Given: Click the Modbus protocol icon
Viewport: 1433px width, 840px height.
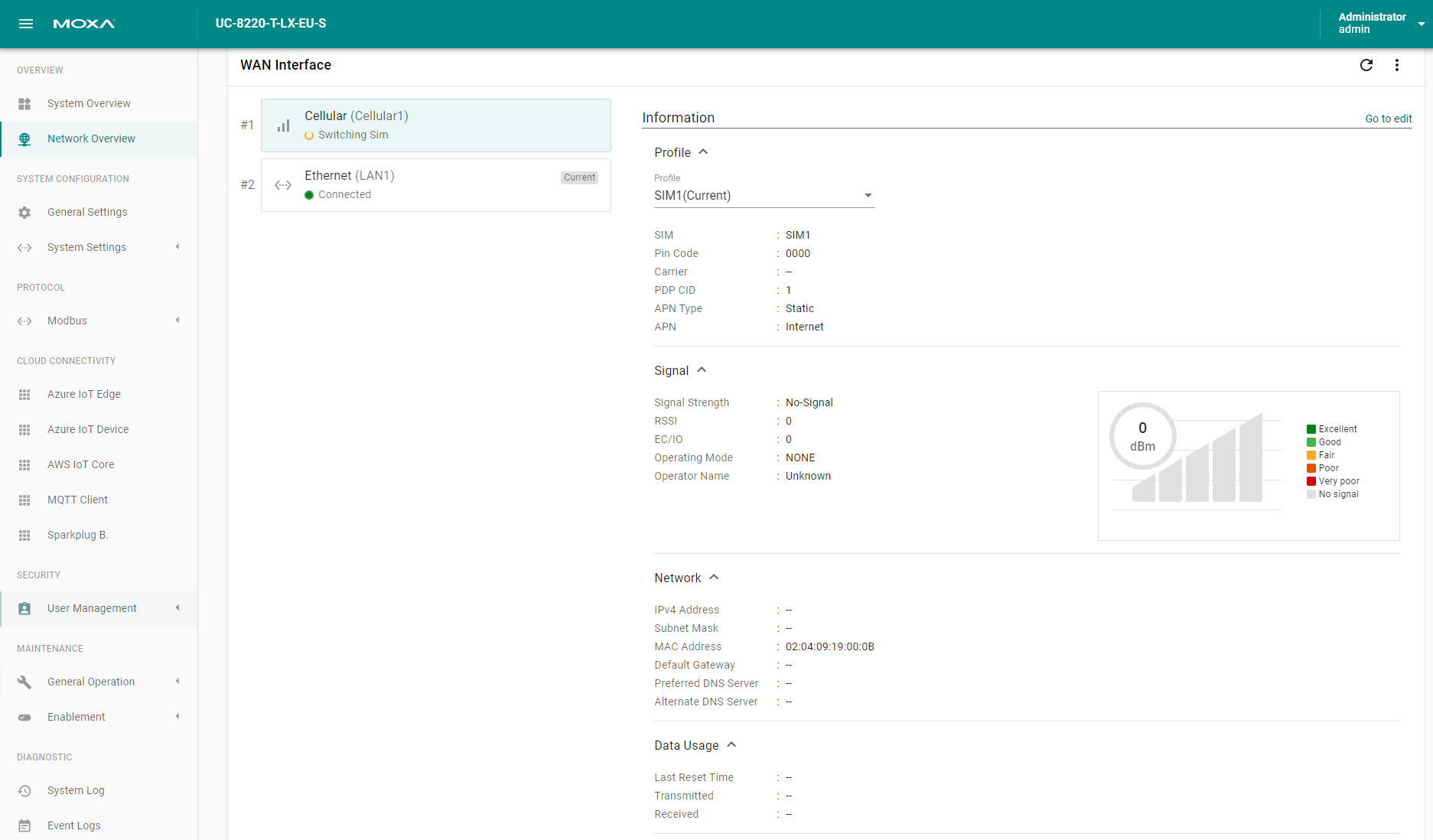Looking at the screenshot, I should click(x=24, y=321).
